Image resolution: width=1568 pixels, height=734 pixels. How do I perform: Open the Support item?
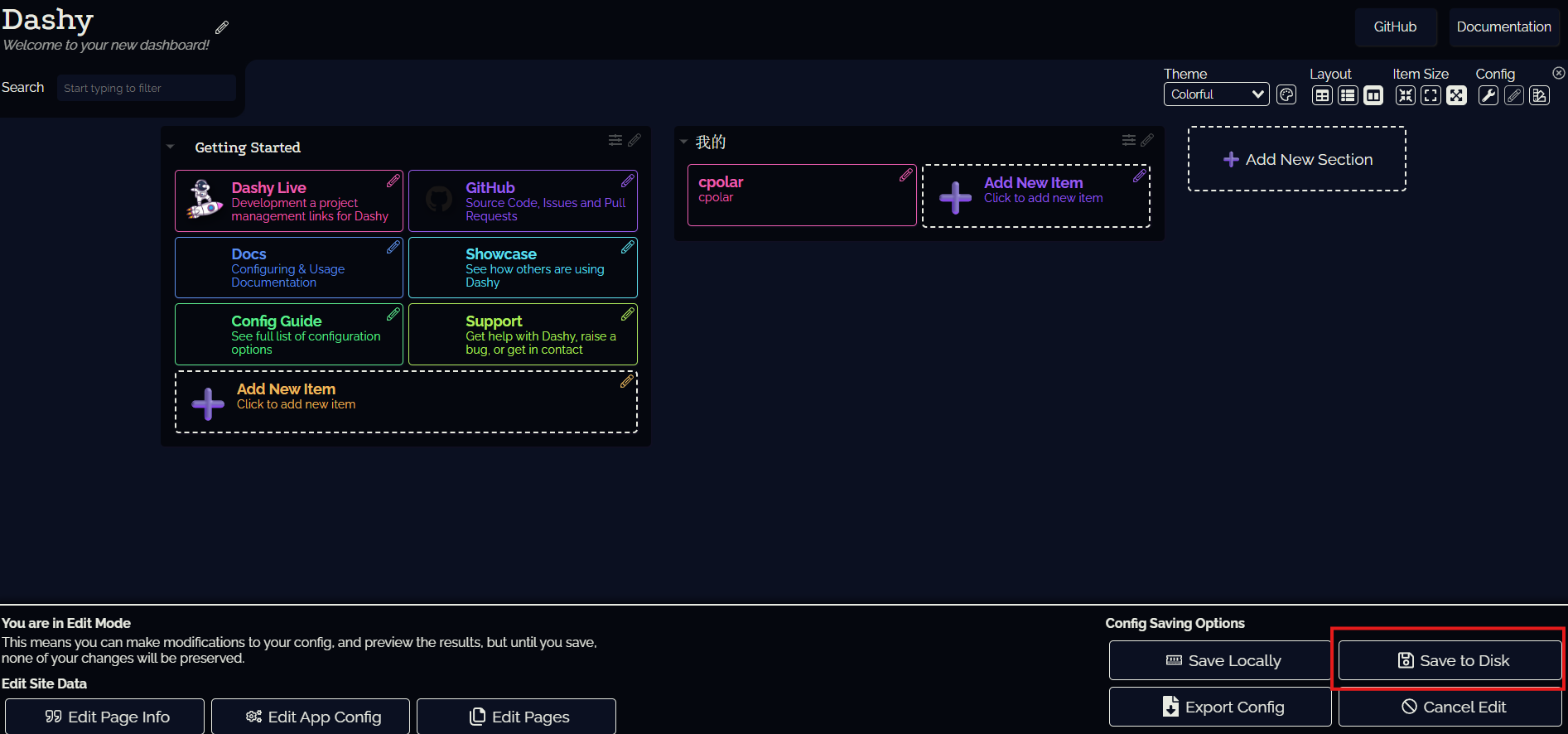[x=523, y=335]
